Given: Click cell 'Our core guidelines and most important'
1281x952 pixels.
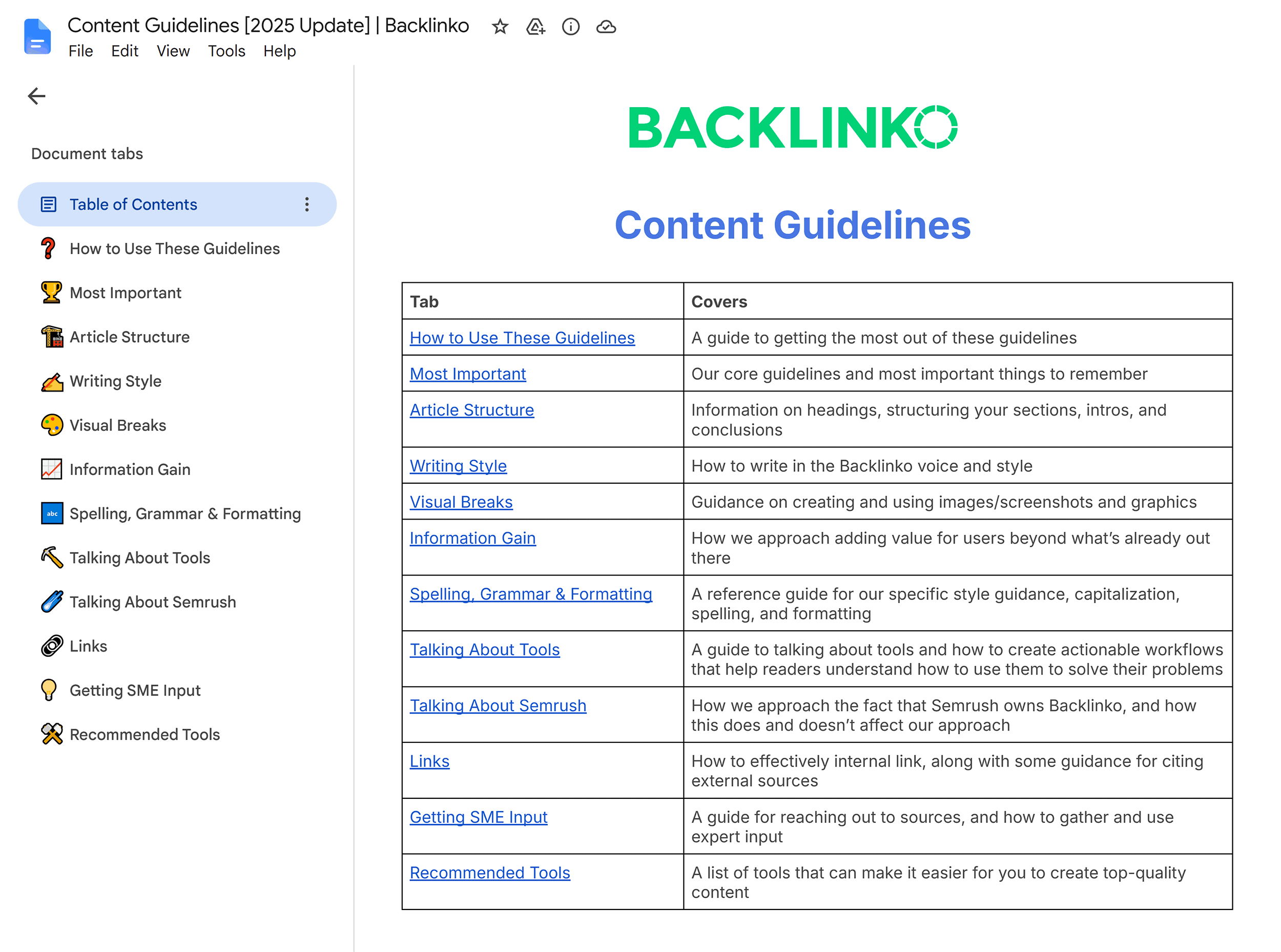Looking at the screenshot, I should click(957, 374).
